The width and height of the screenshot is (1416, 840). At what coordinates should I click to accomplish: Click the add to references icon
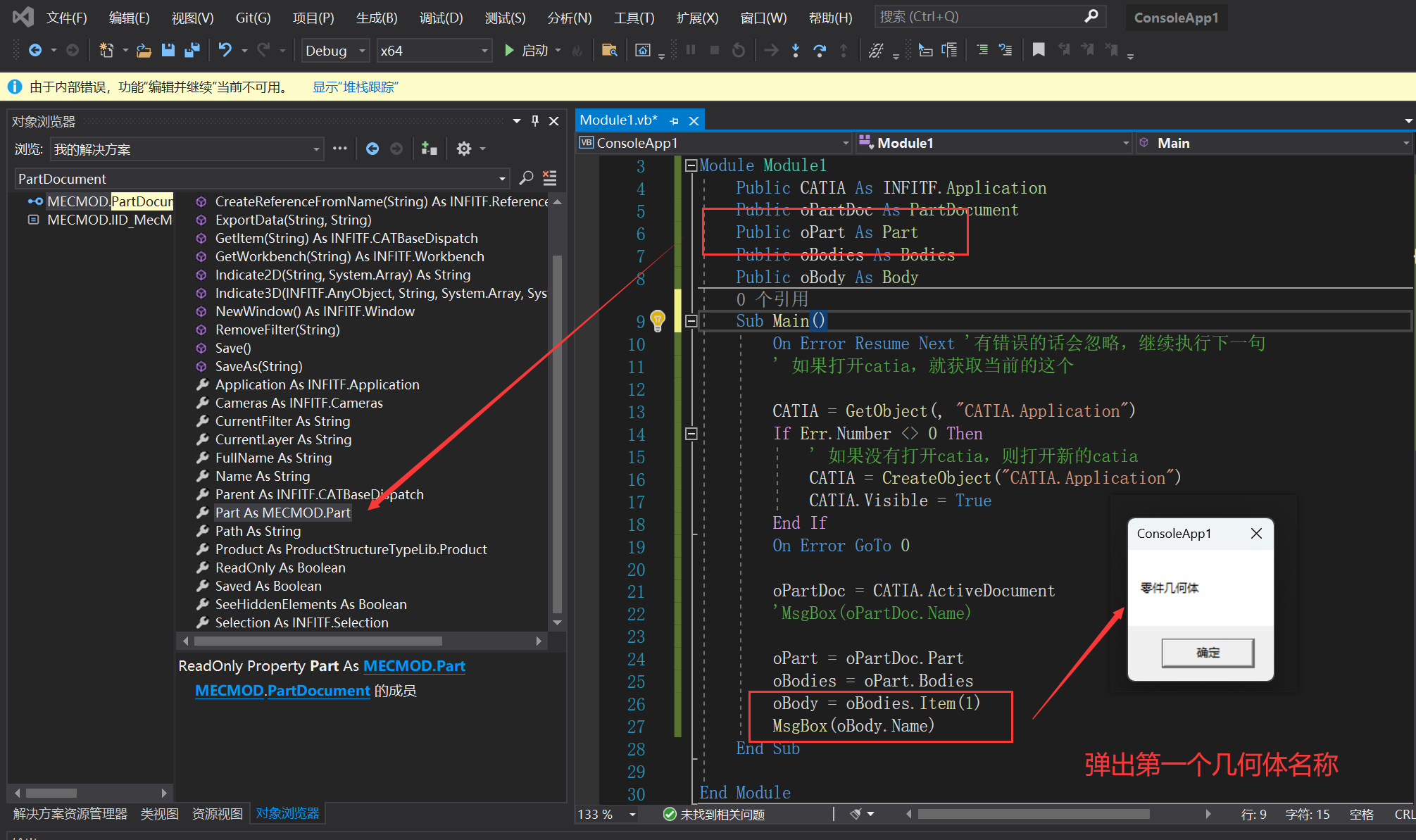pyautogui.click(x=429, y=149)
